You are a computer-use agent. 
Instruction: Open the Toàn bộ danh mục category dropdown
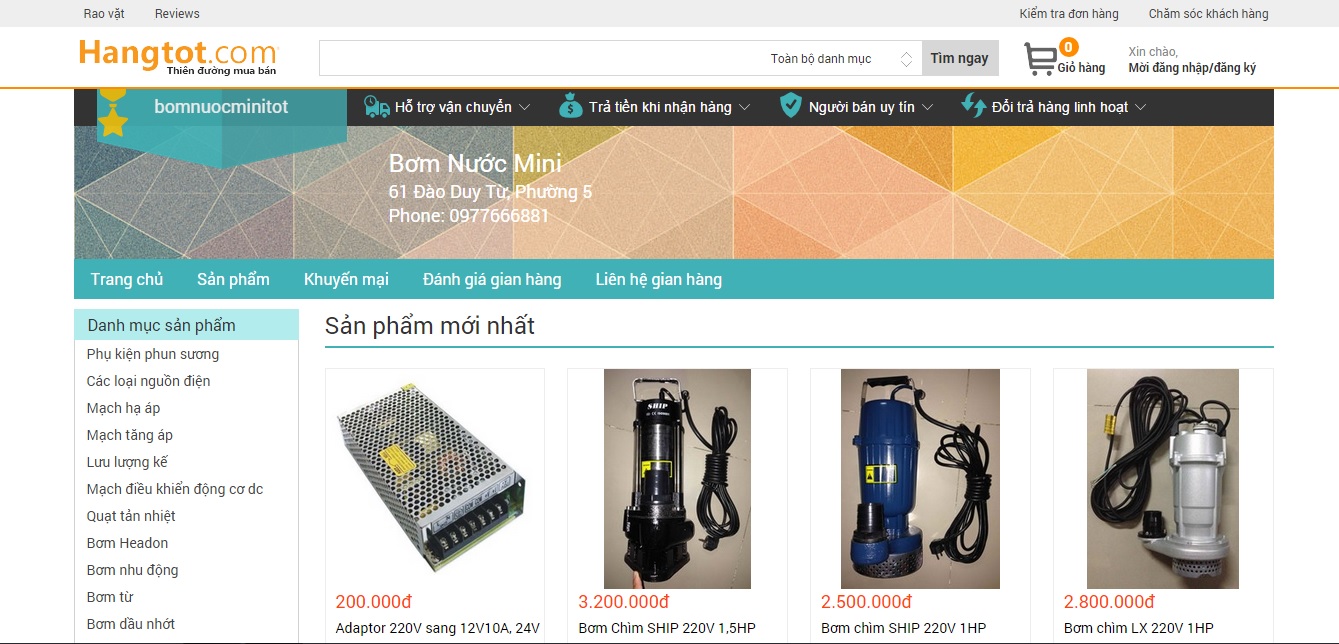[x=839, y=59]
